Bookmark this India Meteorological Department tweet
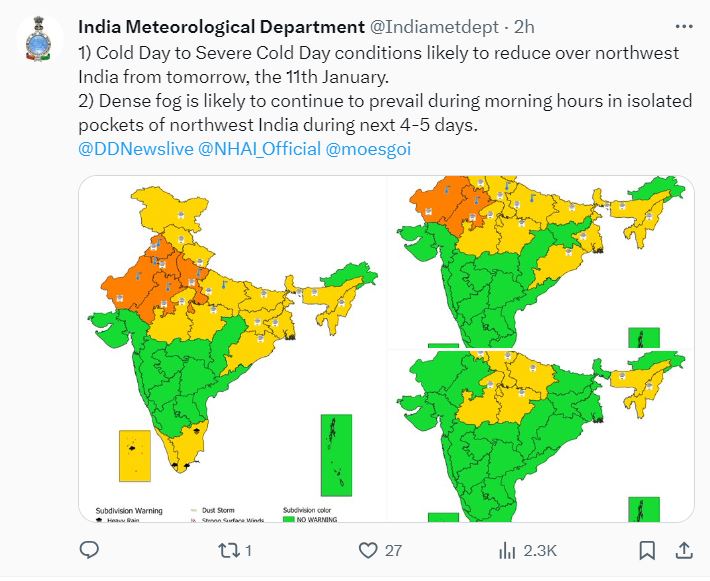The width and height of the screenshot is (710, 581). [648, 550]
